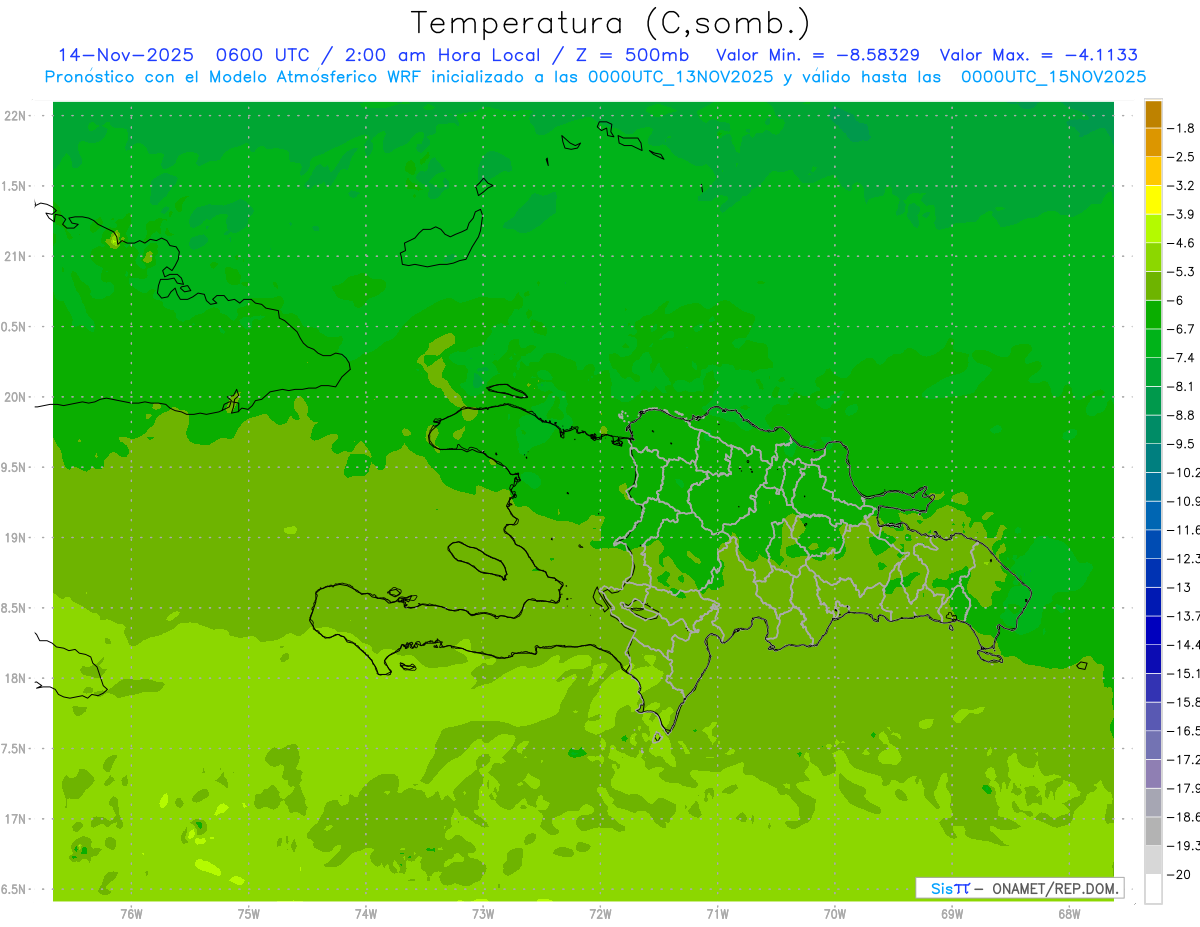
Task: Click the -8.1 colorbar label
Action: pos(1181,386)
